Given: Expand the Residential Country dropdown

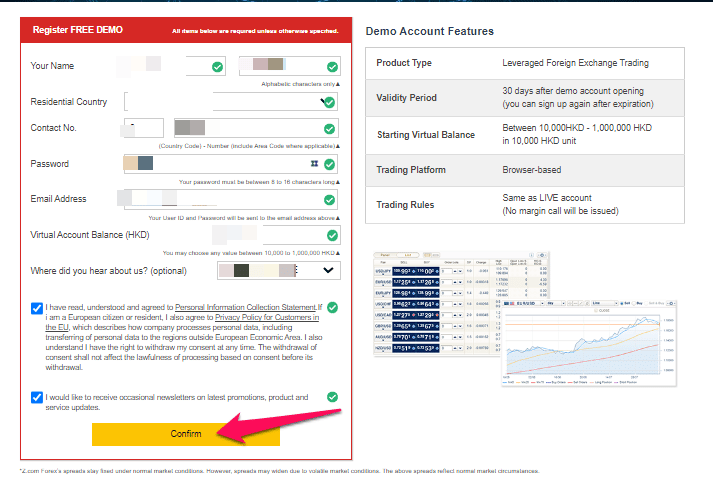Looking at the screenshot, I should pyautogui.click(x=231, y=101).
